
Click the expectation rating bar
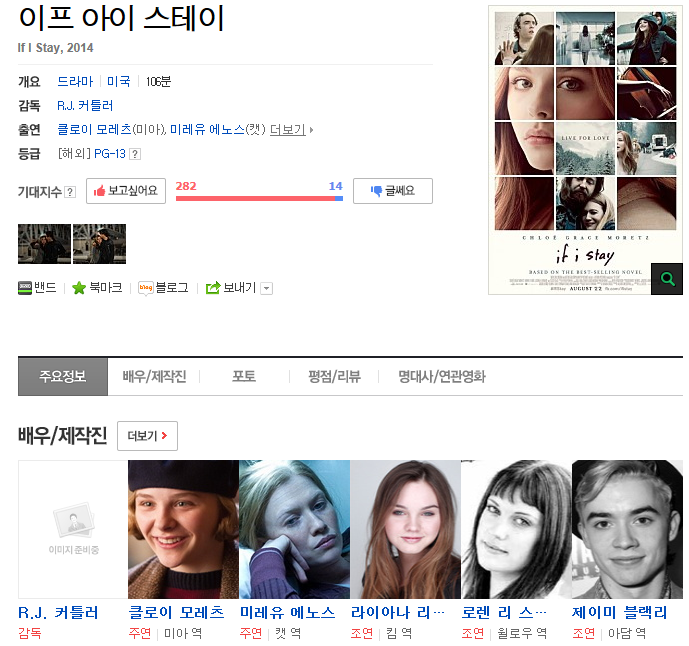coord(259,198)
